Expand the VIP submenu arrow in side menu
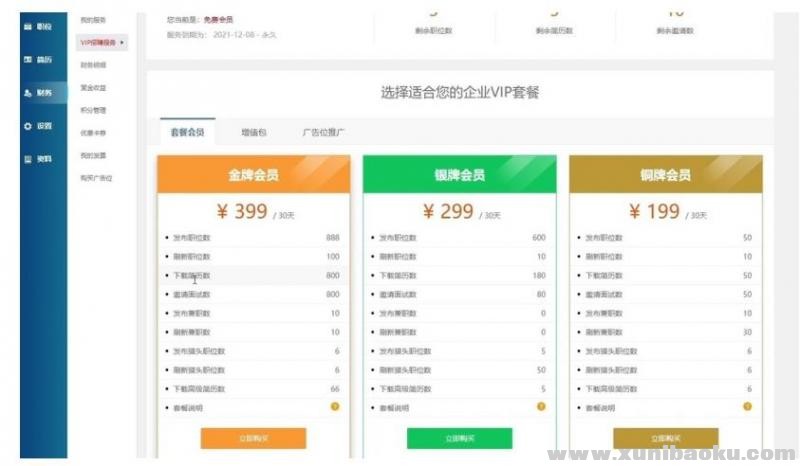Image resolution: width=800 pixels, height=466 pixels. point(122,43)
